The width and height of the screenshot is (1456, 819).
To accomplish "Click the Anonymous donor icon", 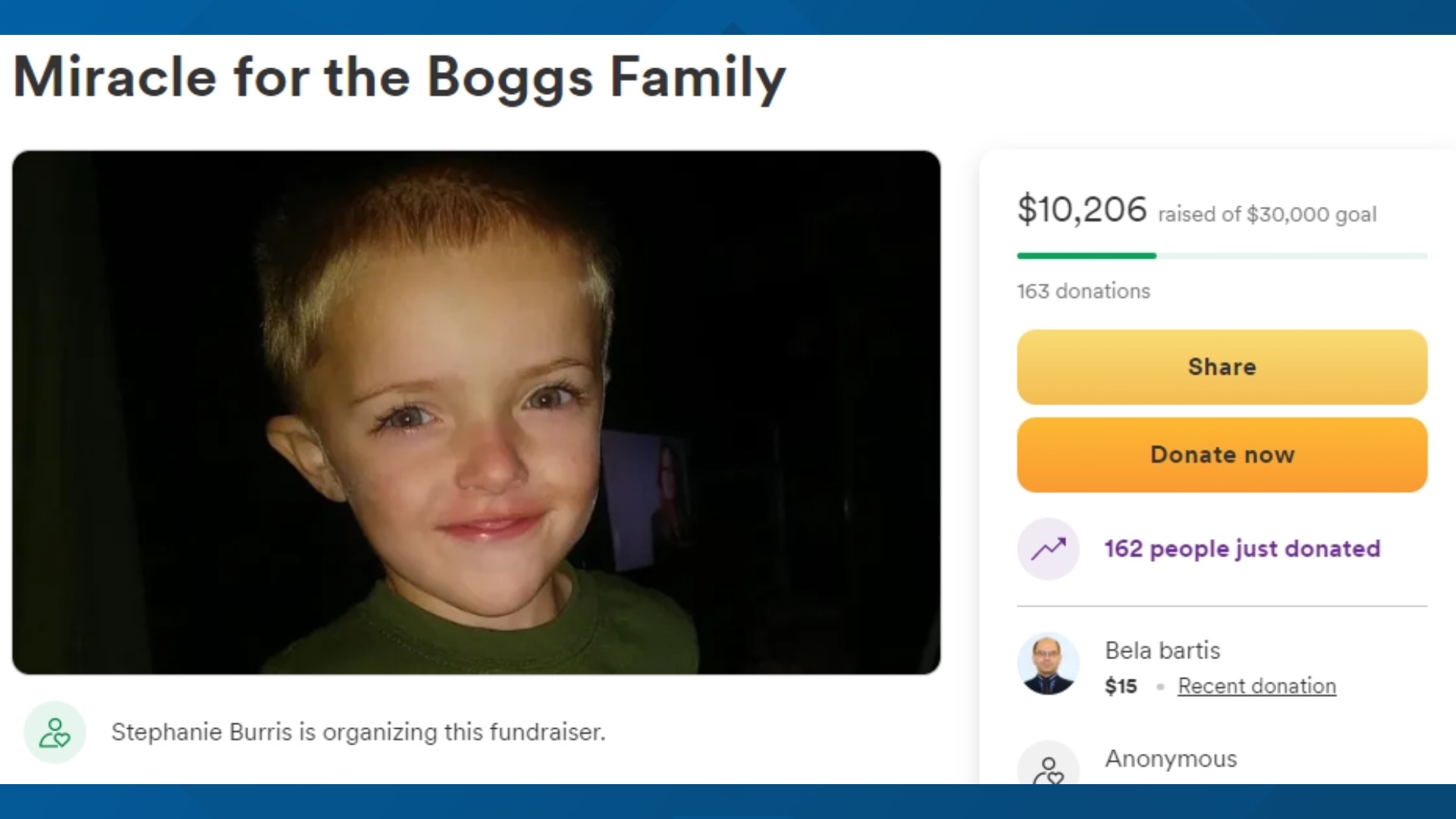I will coord(1048,763).
